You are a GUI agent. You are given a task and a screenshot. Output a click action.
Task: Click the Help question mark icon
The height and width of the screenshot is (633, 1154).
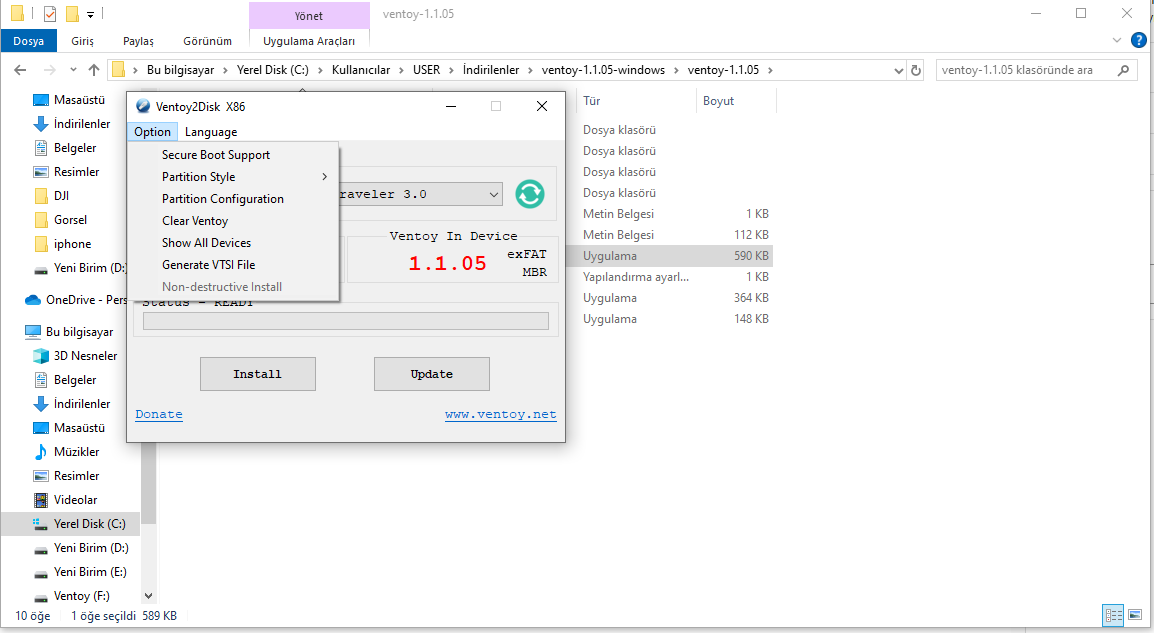(x=1138, y=41)
